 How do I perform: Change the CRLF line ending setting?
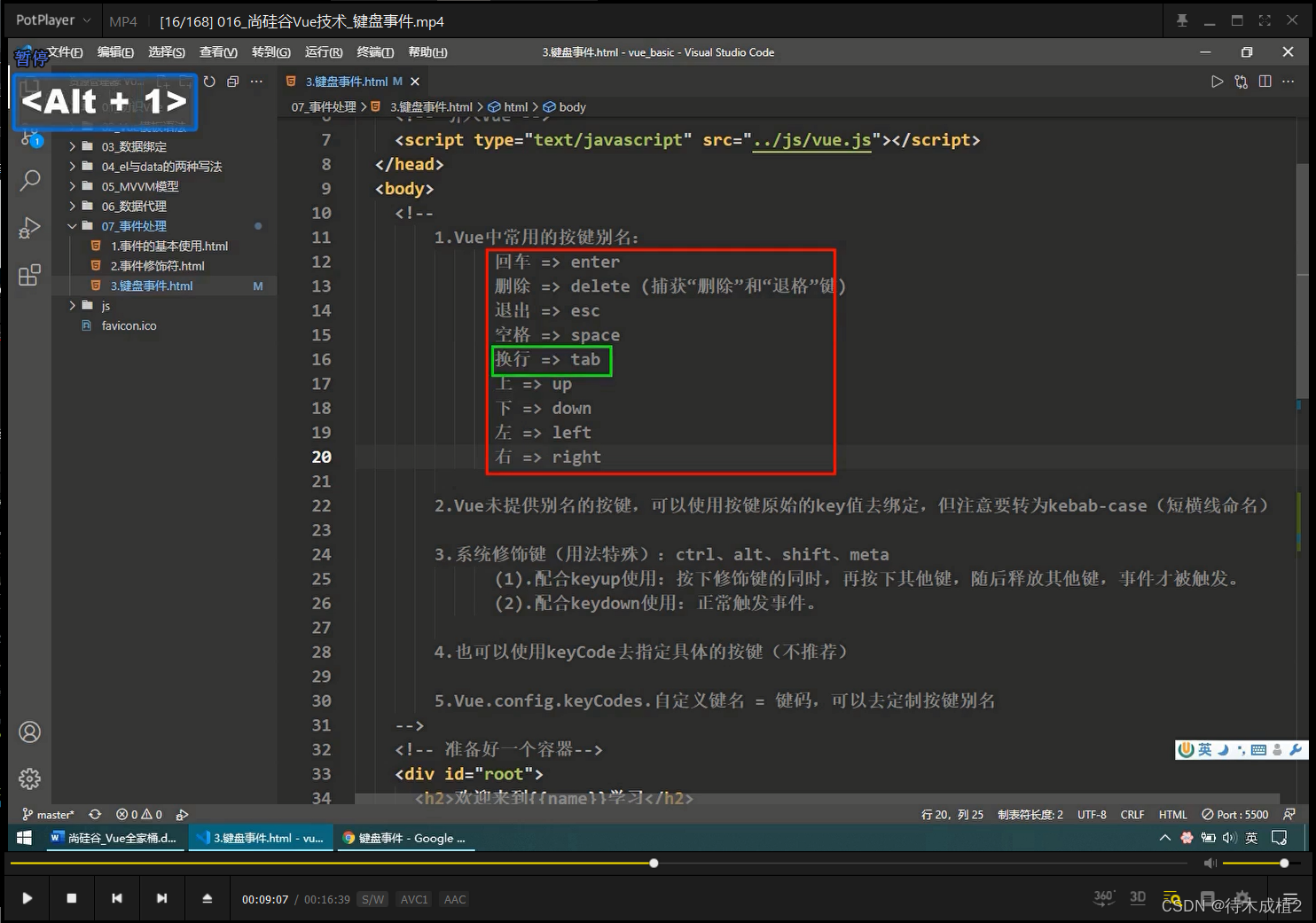tap(1132, 814)
